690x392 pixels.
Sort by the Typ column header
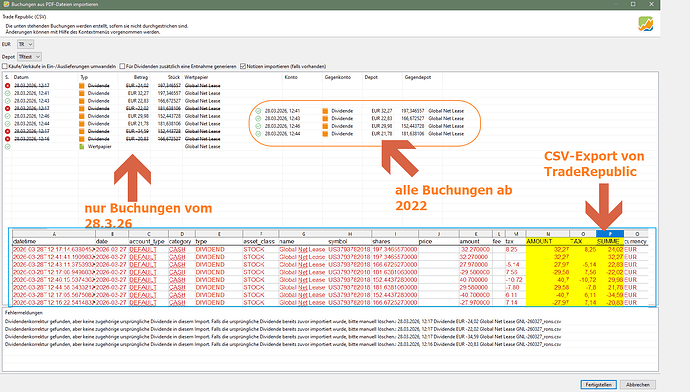click(84, 77)
